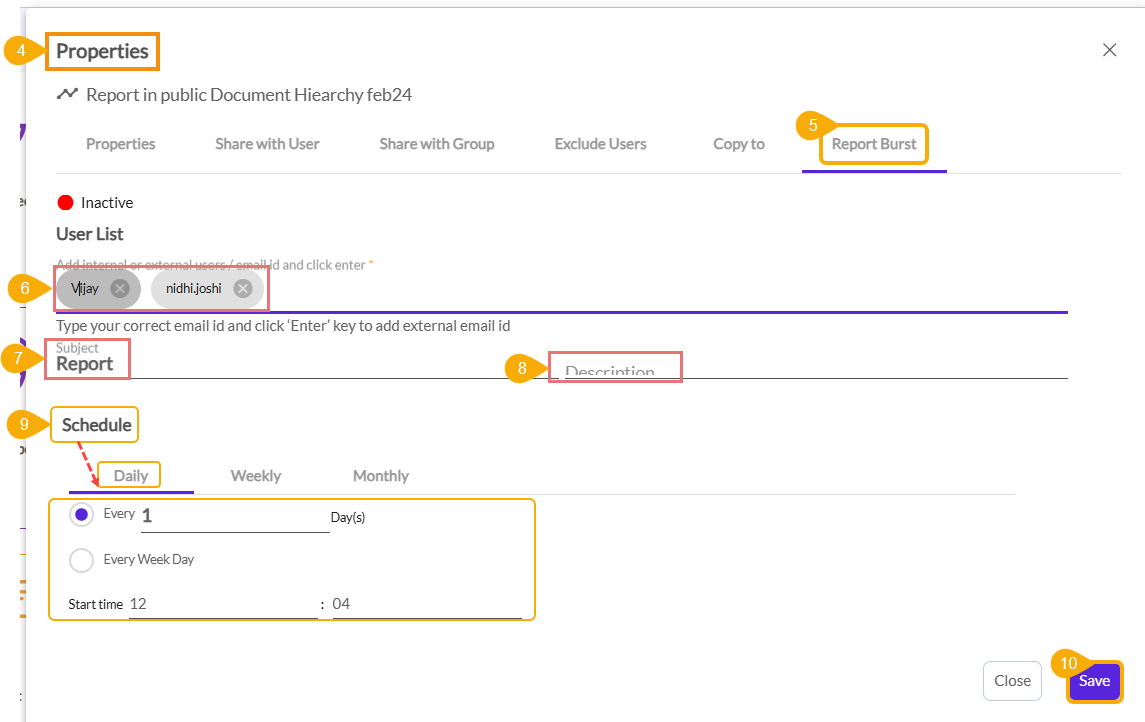Screen dimensions: 1145x722
Task: Close the Properties dialog with X icon
Action: pos(1109,50)
